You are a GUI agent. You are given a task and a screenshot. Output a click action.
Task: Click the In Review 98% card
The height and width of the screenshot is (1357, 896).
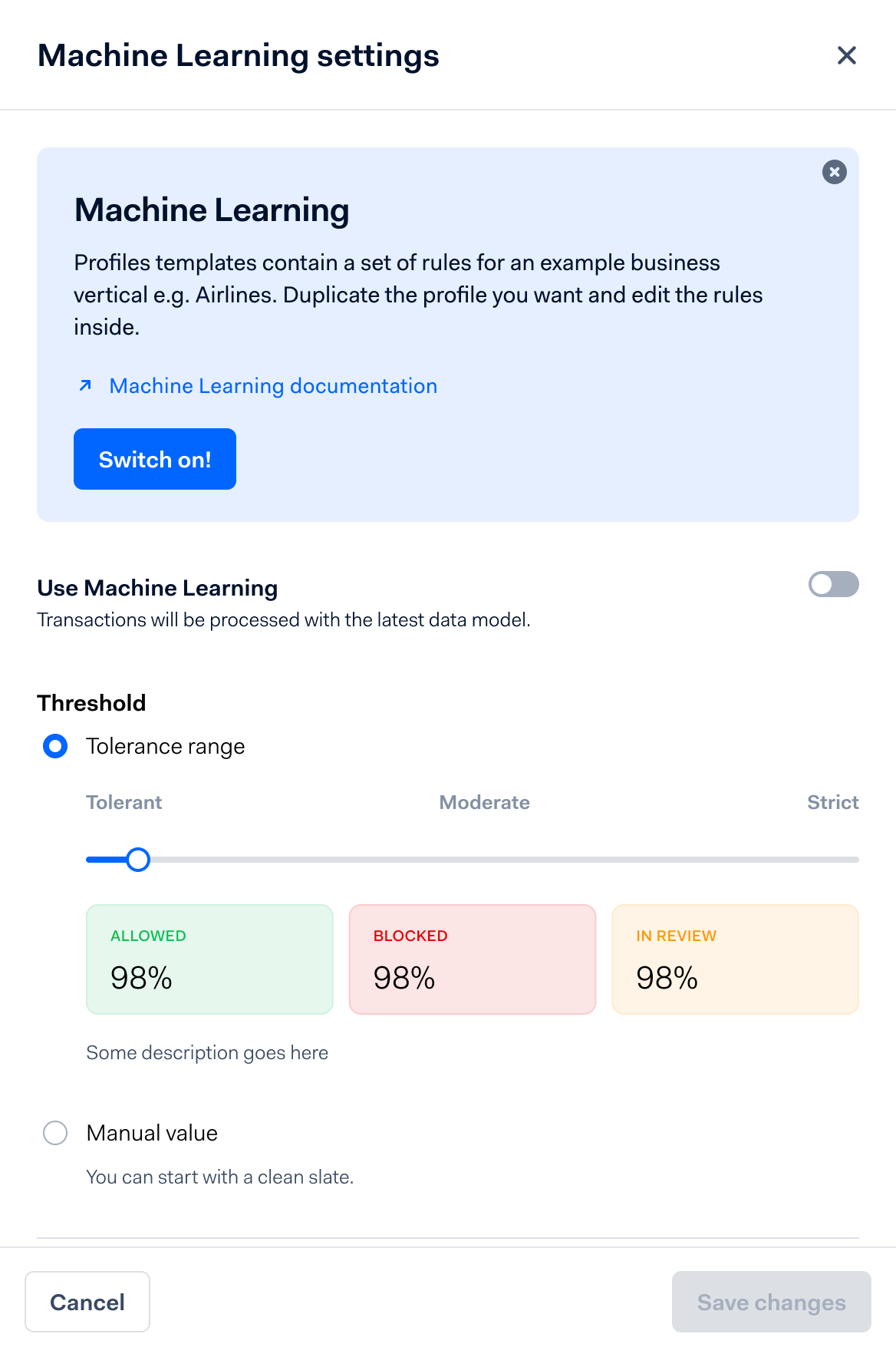coord(735,959)
